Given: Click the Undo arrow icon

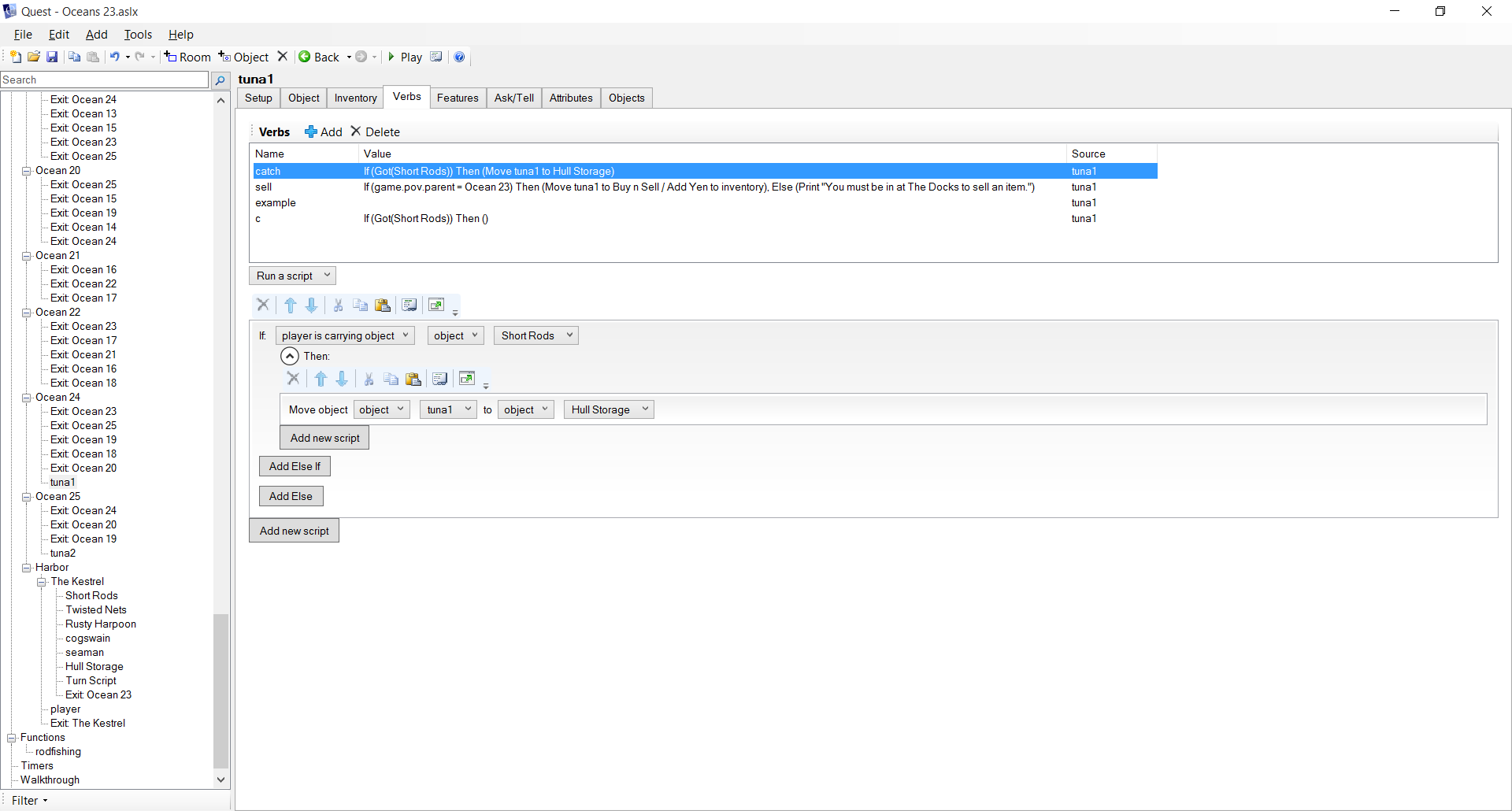Looking at the screenshot, I should [x=115, y=57].
